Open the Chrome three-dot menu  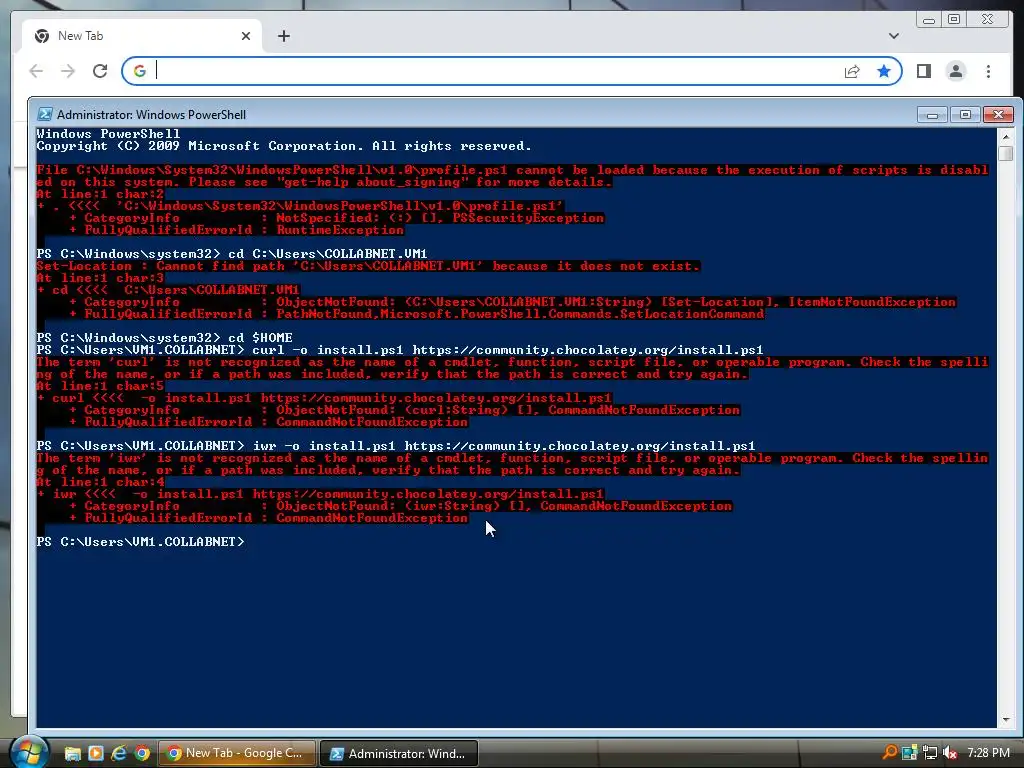point(988,71)
